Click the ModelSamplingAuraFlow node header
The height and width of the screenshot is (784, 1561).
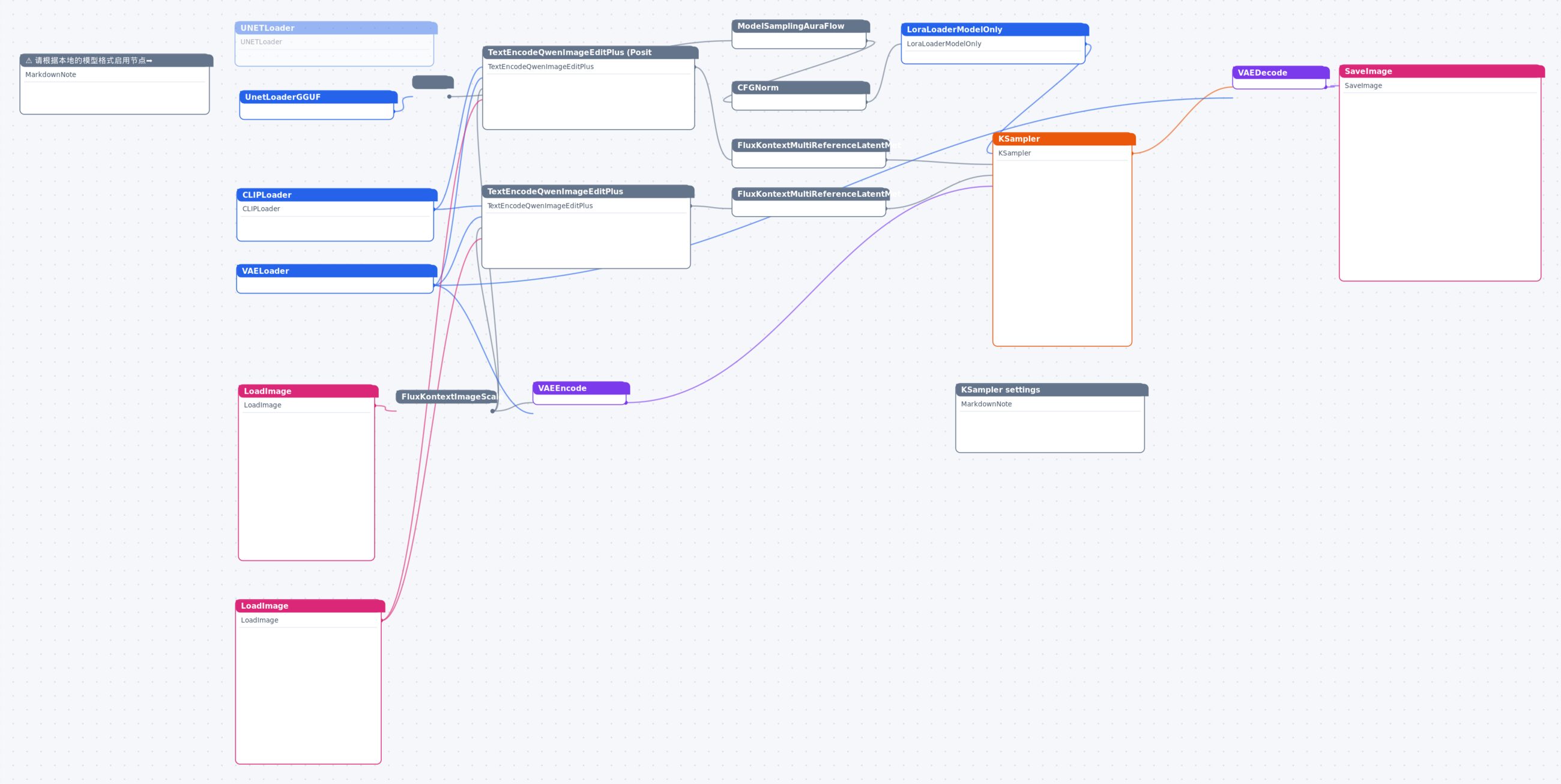pos(800,26)
